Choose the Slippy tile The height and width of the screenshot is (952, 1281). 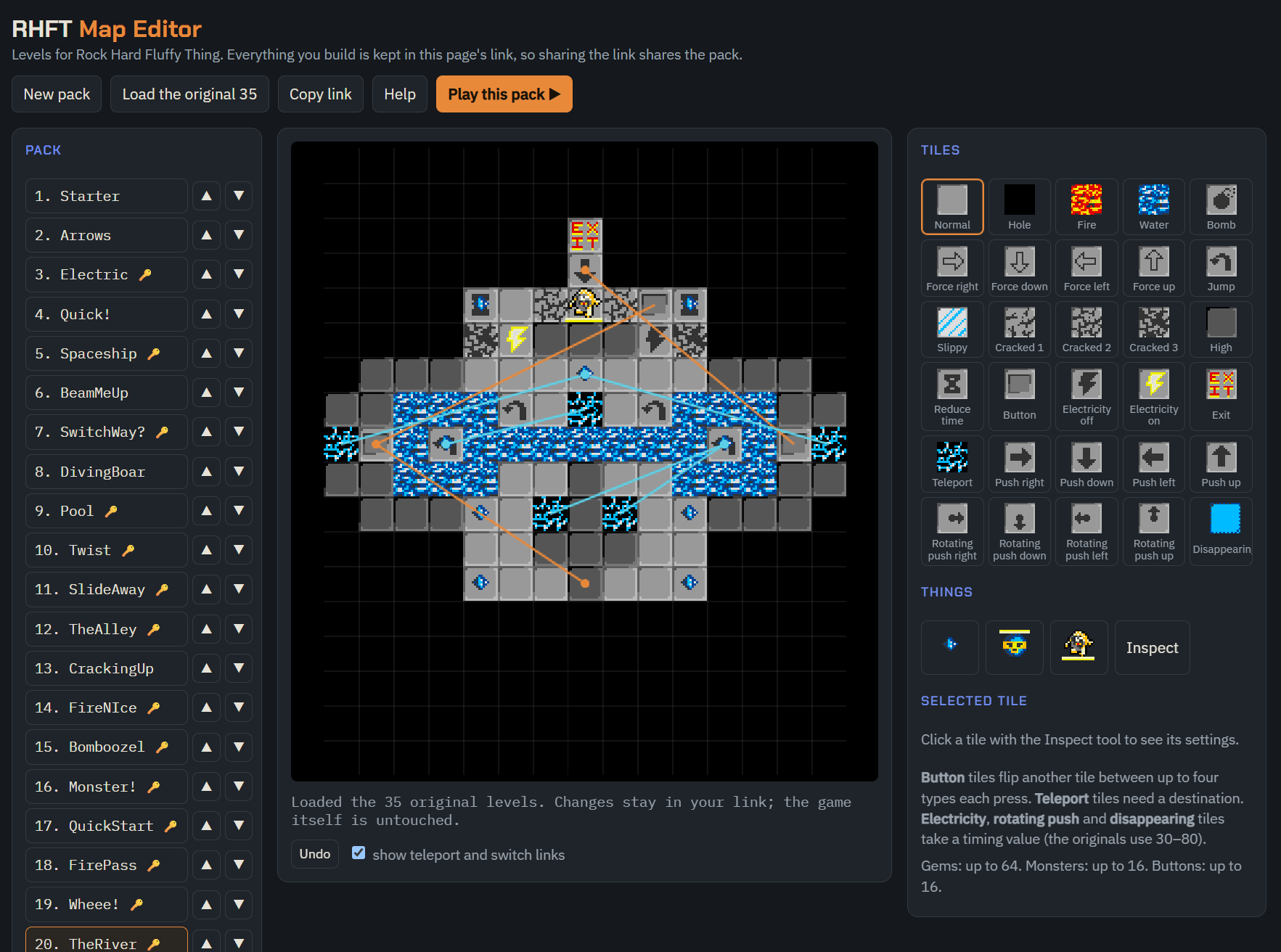pyautogui.click(x=952, y=329)
